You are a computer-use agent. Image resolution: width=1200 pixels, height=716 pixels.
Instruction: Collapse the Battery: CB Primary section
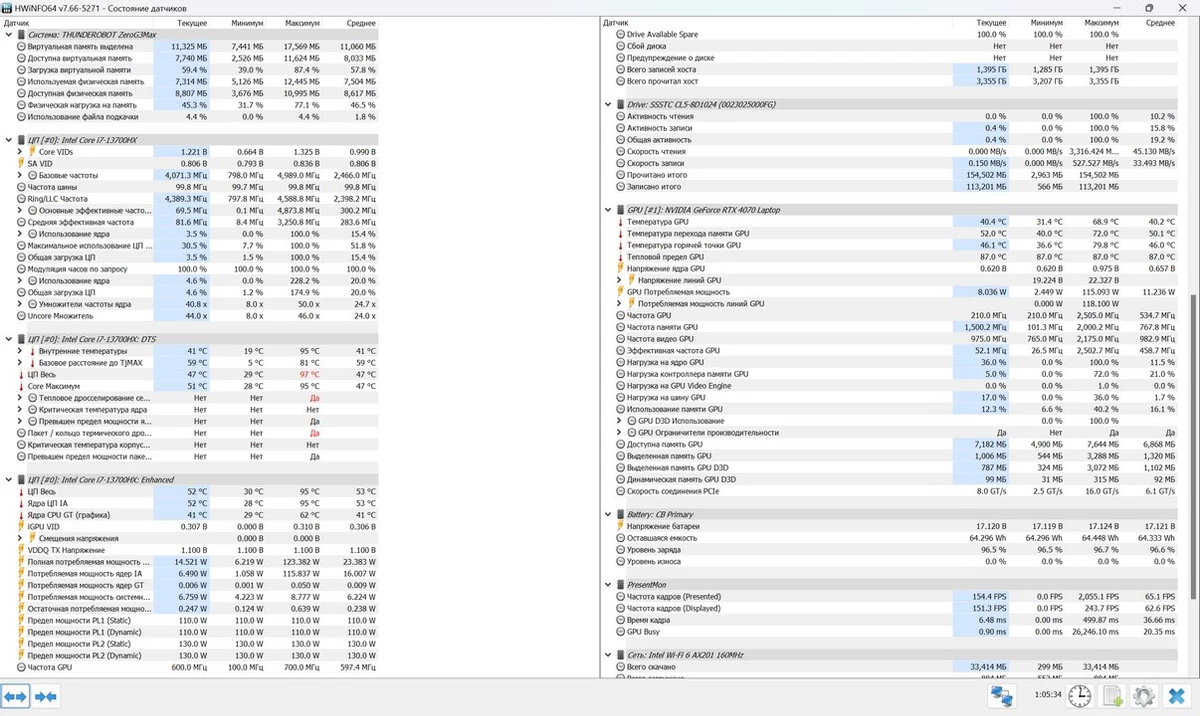coord(608,514)
